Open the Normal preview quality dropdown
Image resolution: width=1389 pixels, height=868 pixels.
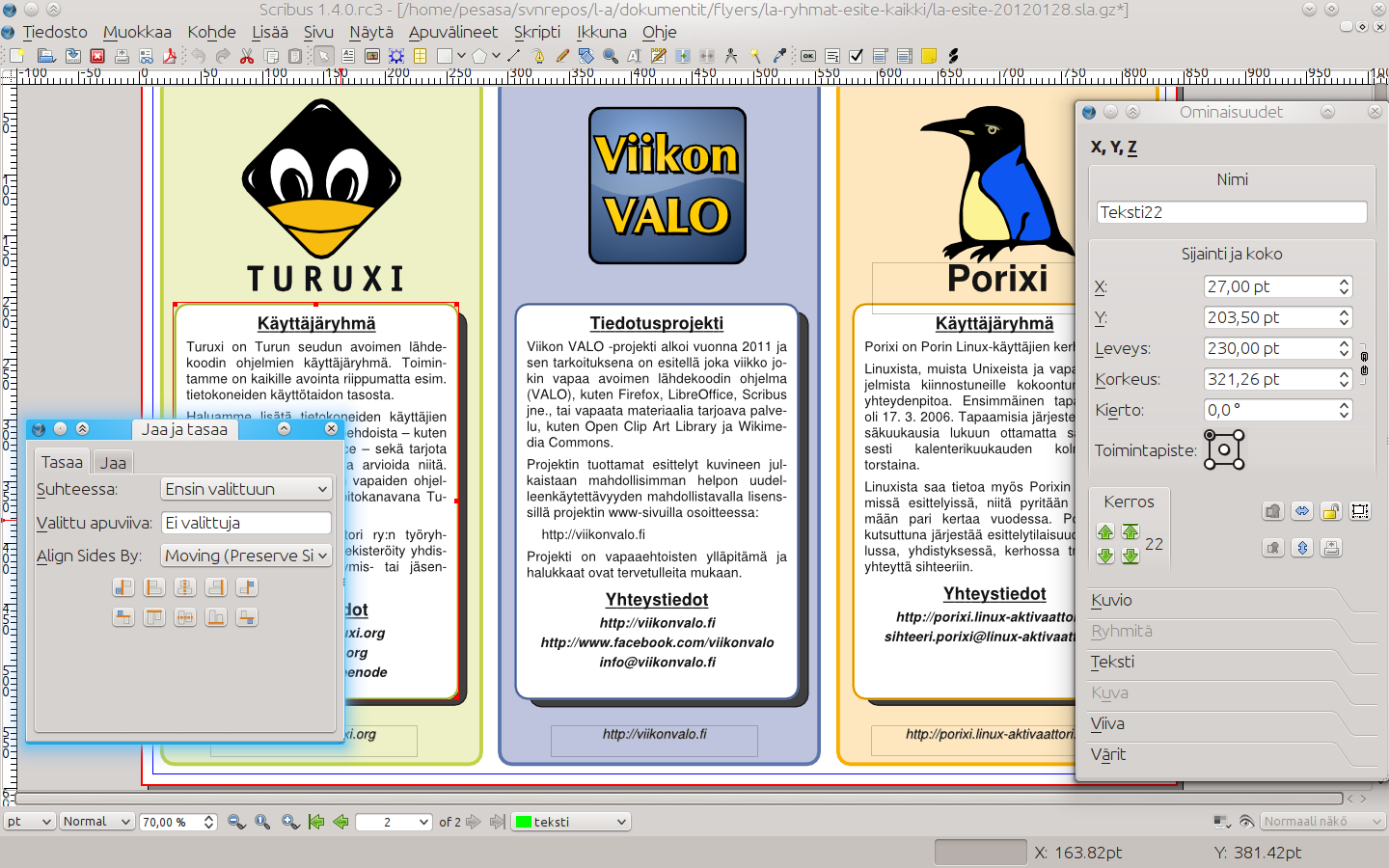pyautogui.click(x=96, y=822)
